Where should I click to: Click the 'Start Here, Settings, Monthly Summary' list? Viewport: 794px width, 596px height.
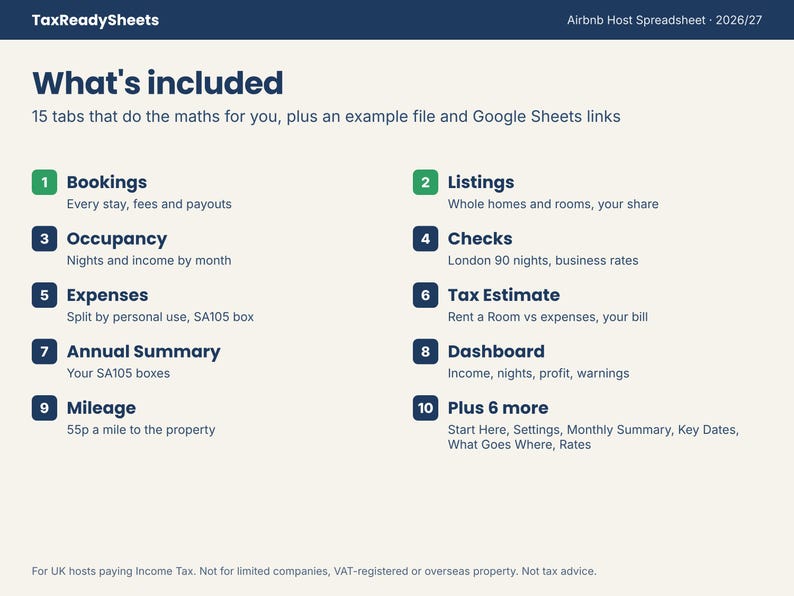click(593, 437)
